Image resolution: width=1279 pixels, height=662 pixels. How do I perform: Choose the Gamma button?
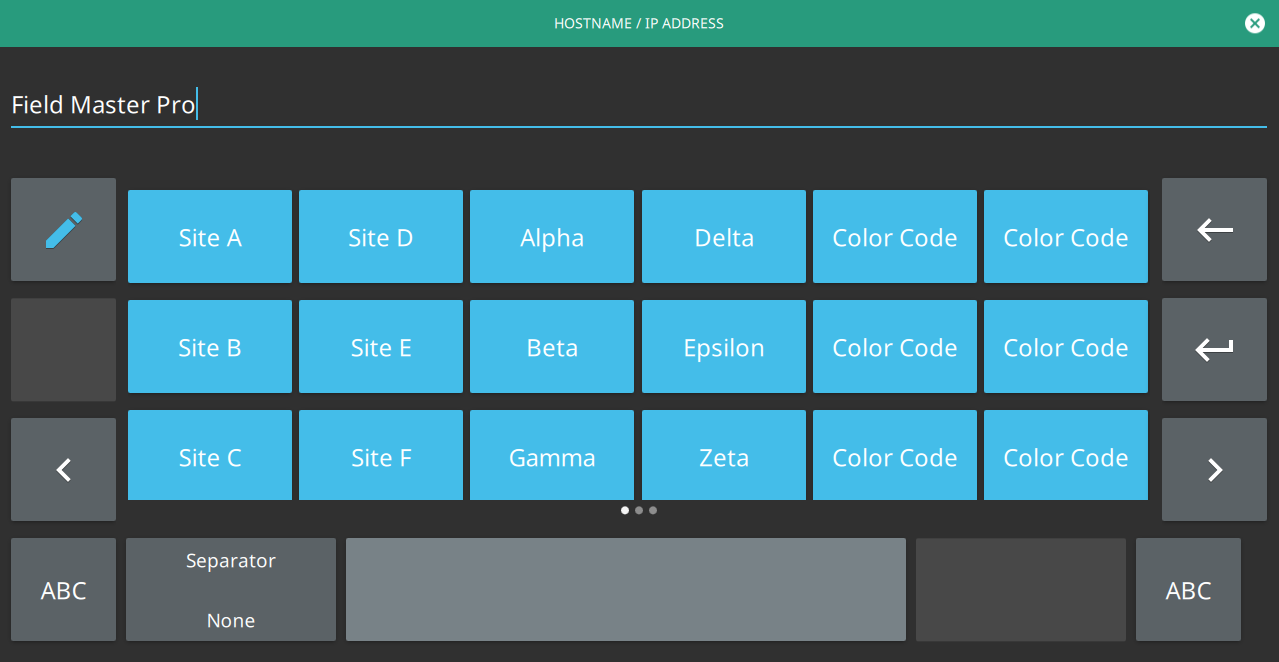pyautogui.click(x=552, y=456)
